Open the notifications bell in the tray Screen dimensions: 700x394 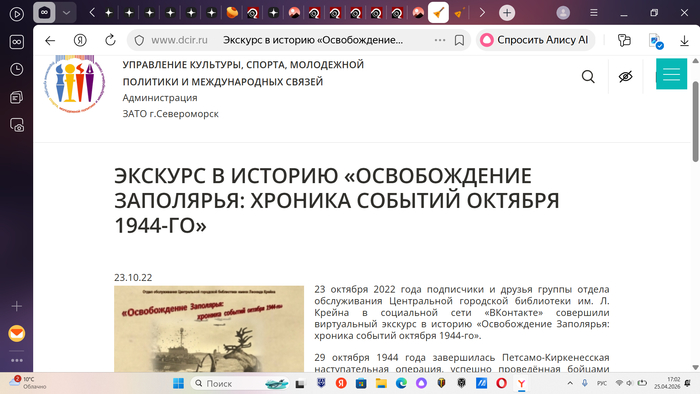[x=688, y=383]
